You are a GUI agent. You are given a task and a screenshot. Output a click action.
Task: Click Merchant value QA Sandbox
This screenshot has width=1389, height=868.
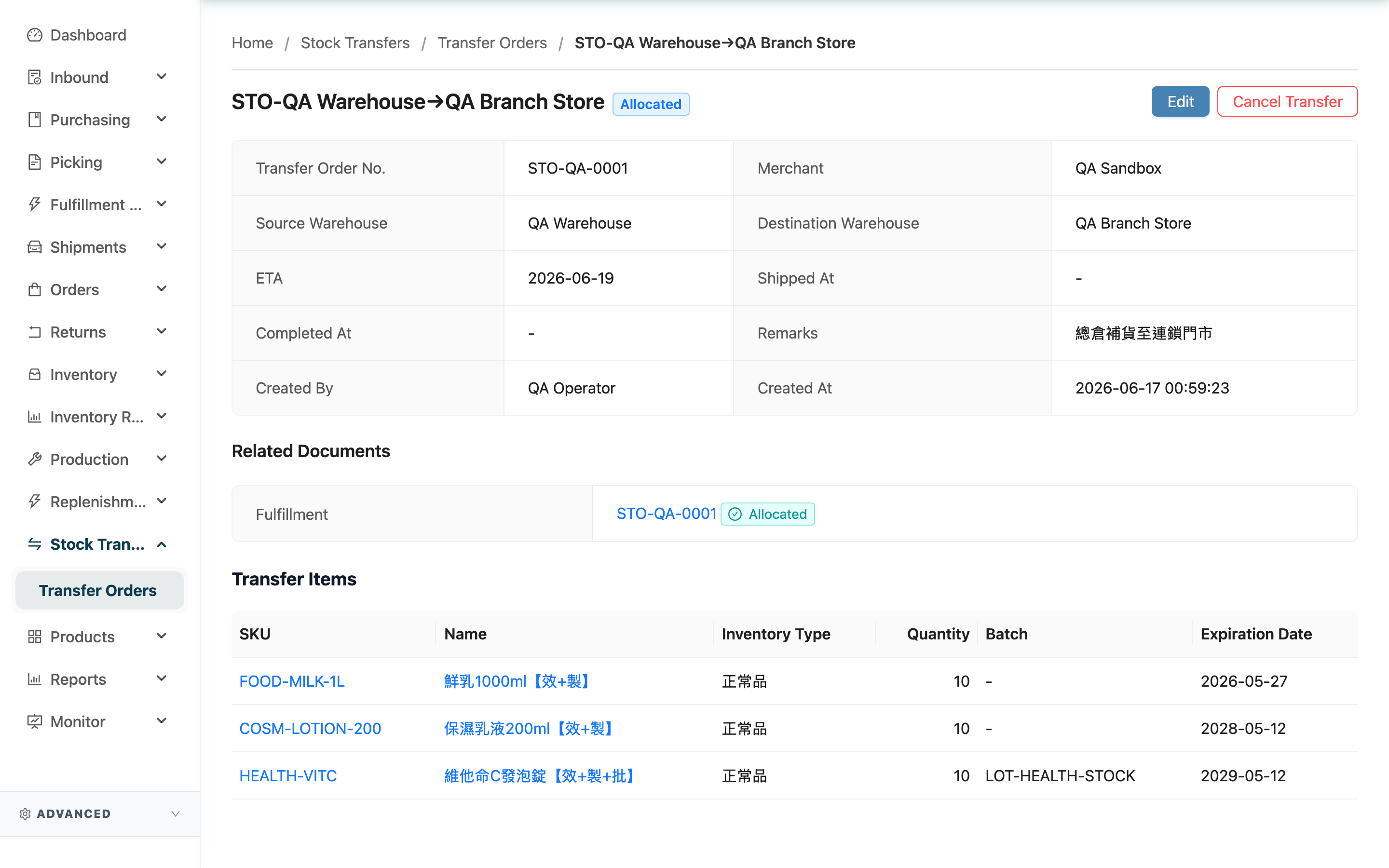(x=1118, y=168)
